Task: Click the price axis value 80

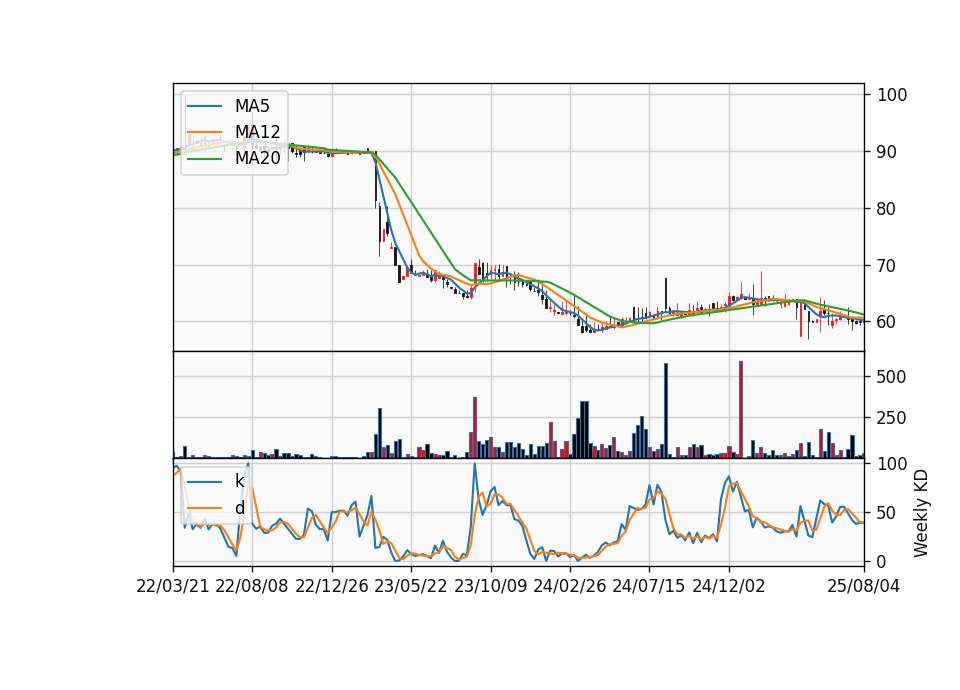Action: click(x=887, y=209)
